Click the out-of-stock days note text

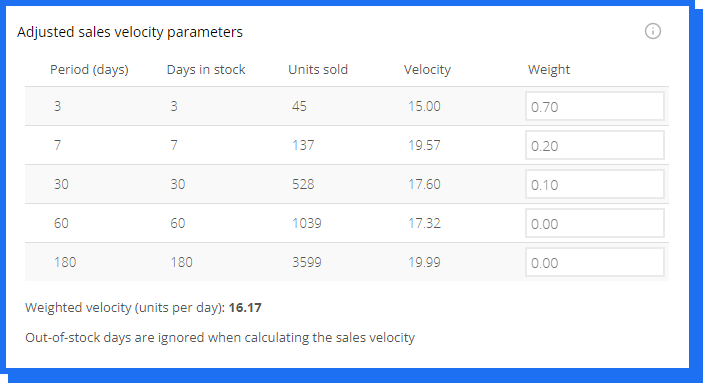[220, 338]
